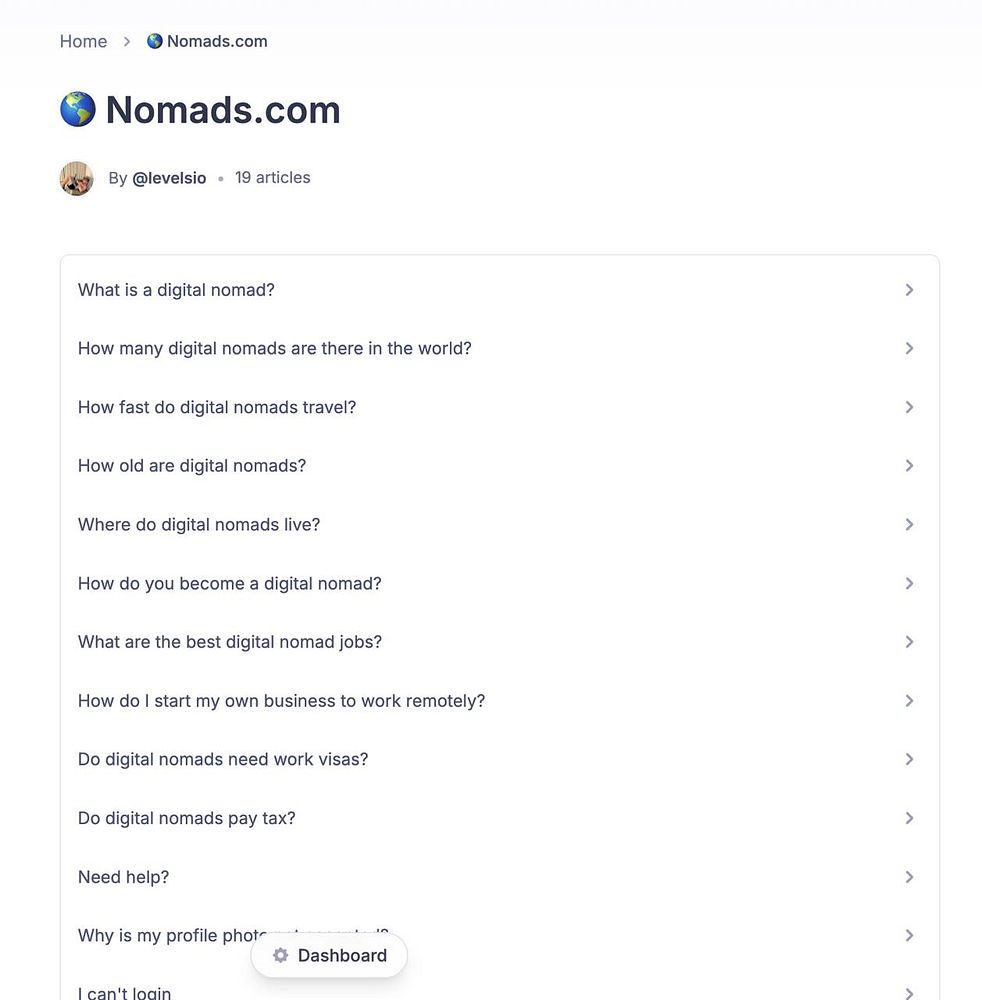Click arrow icon for "How do you become a digital nomad?"
The image size is (982, 1000).
pyautogui.click(x=909, y=583)
